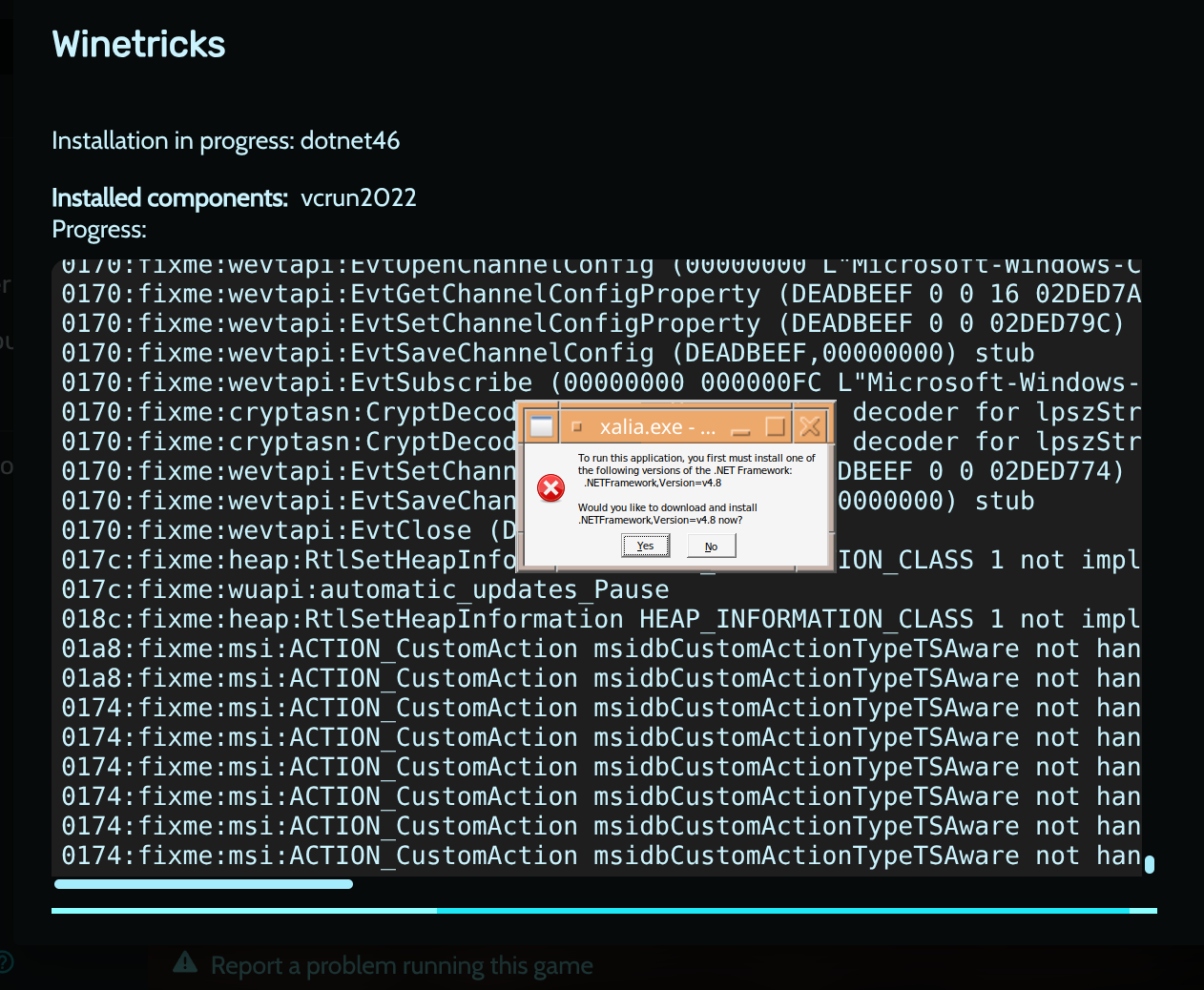Maximize the xalia.exe dialog window
This screenshot has width=1204, height=990.
pyautogui.click(x=776, y=426)
